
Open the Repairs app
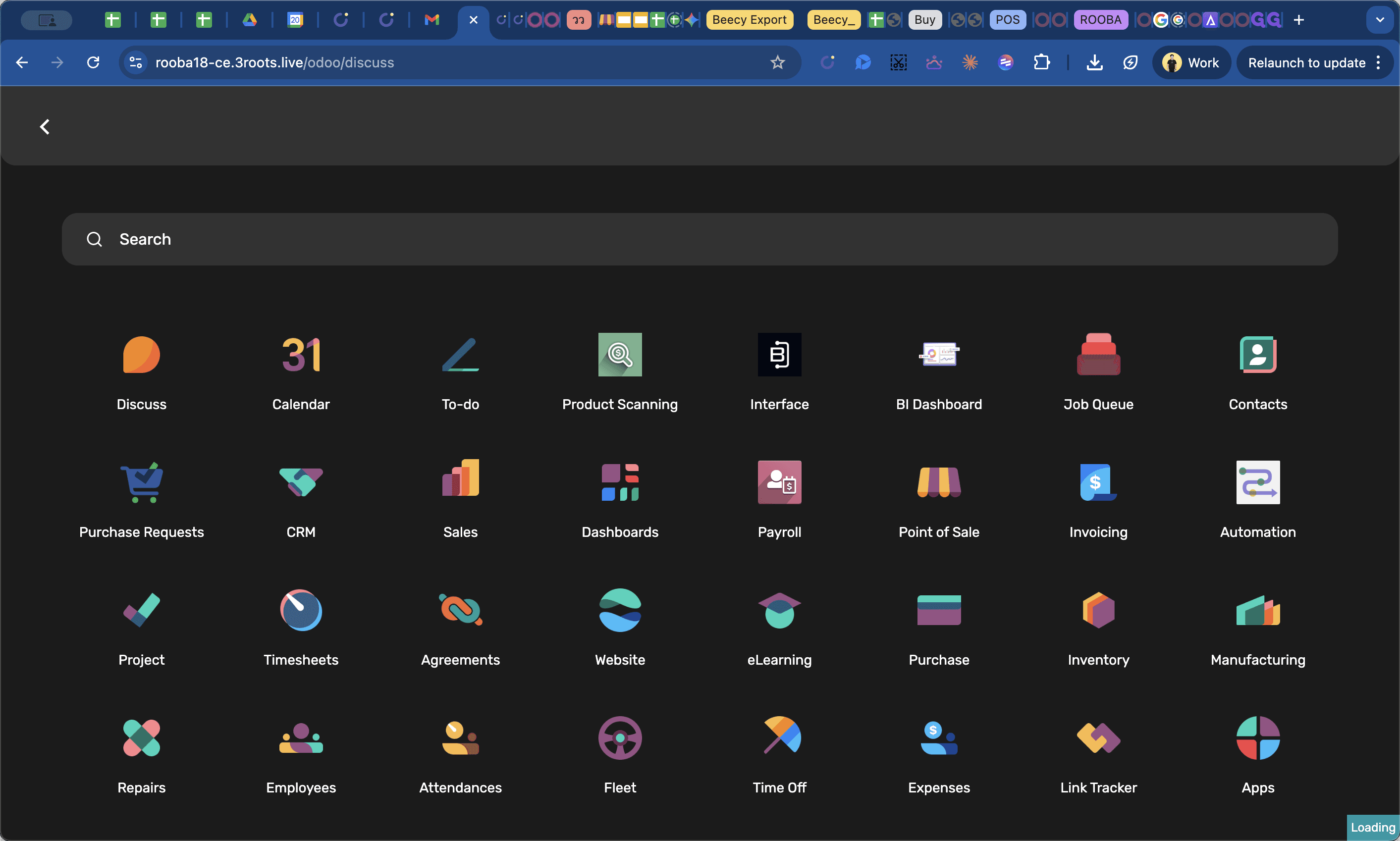(x=141, y=755)
